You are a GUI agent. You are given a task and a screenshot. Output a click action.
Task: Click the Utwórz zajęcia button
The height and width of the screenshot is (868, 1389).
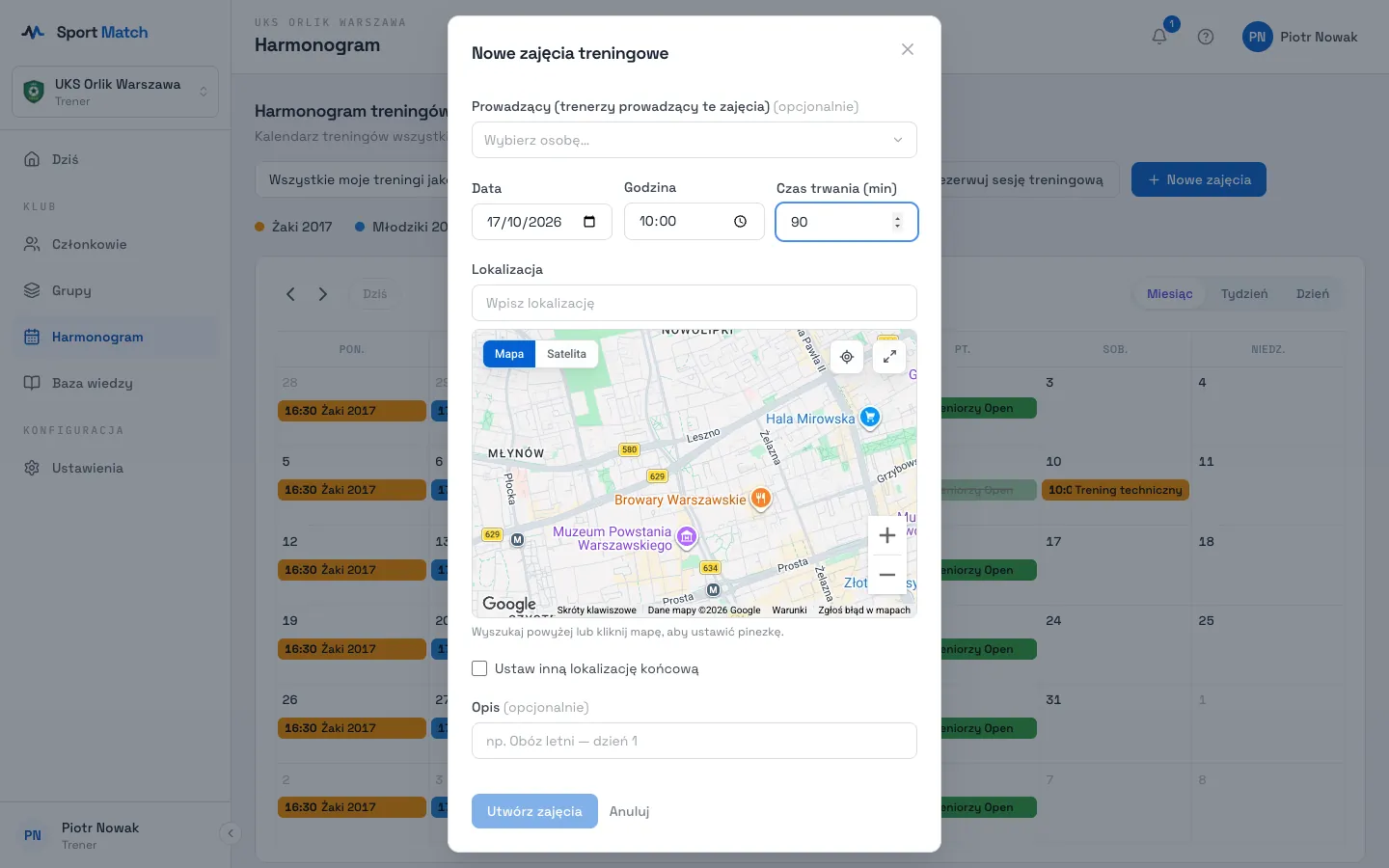(x=534, y=811)
